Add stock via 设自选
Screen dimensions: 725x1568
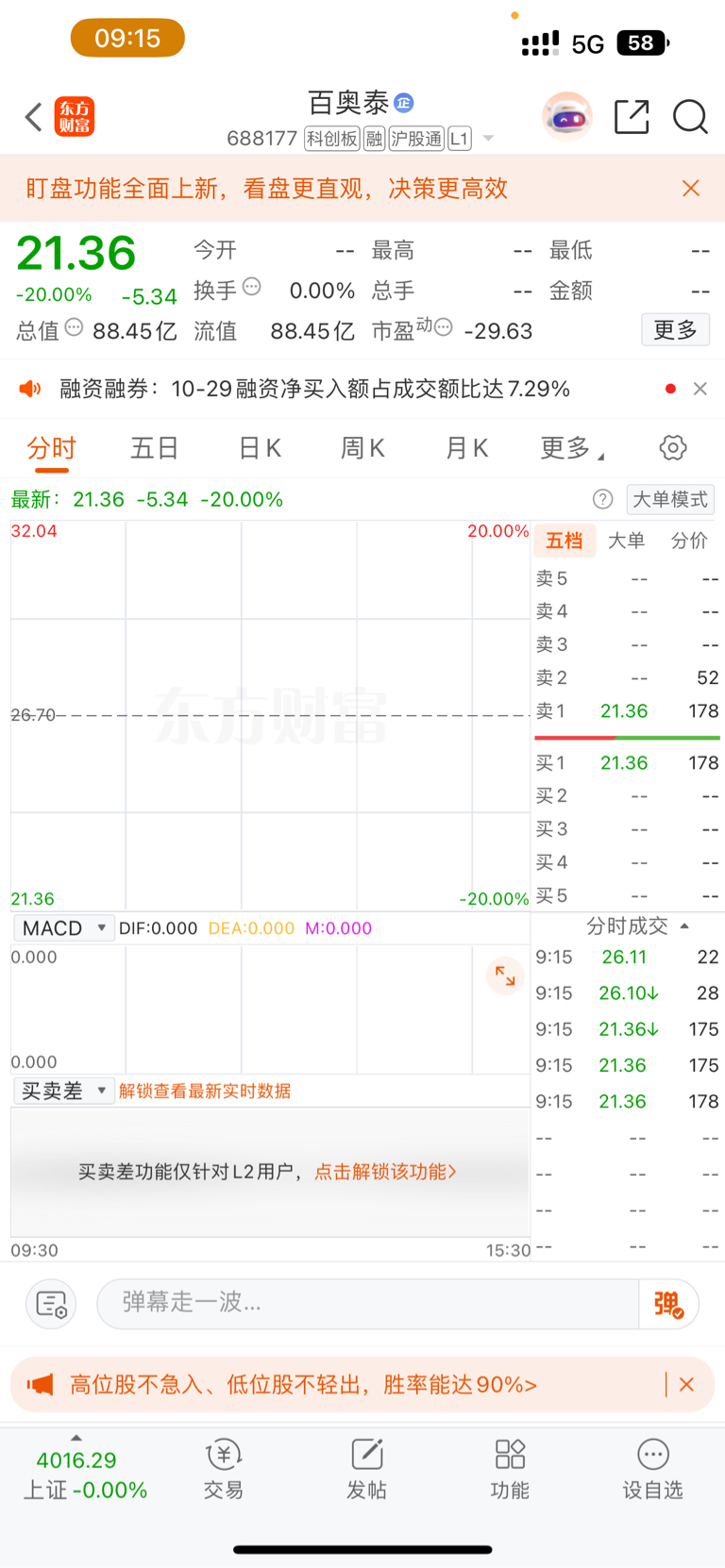coord(652,1468)
